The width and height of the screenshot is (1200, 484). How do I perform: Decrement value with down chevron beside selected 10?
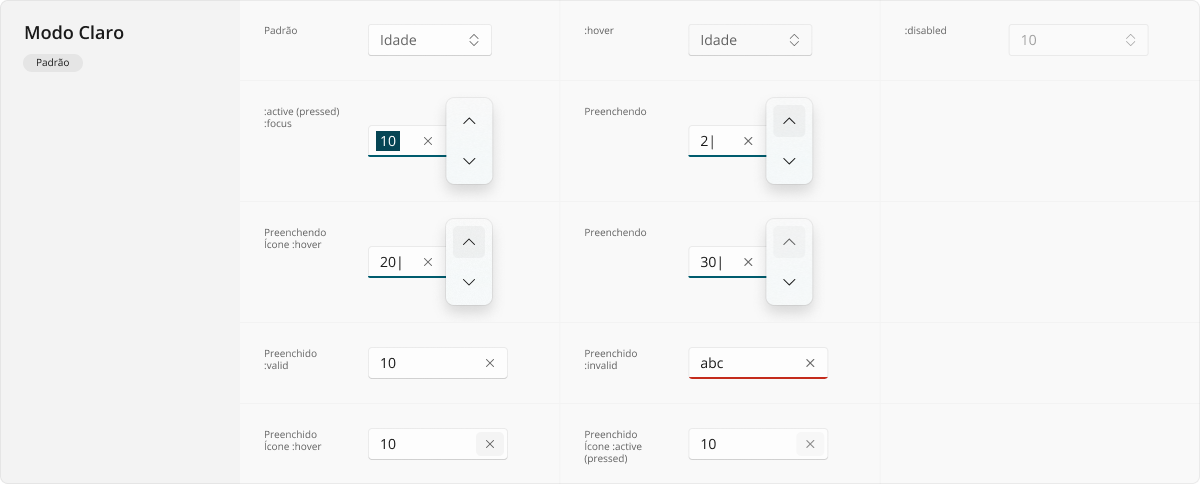pos(469,161)
